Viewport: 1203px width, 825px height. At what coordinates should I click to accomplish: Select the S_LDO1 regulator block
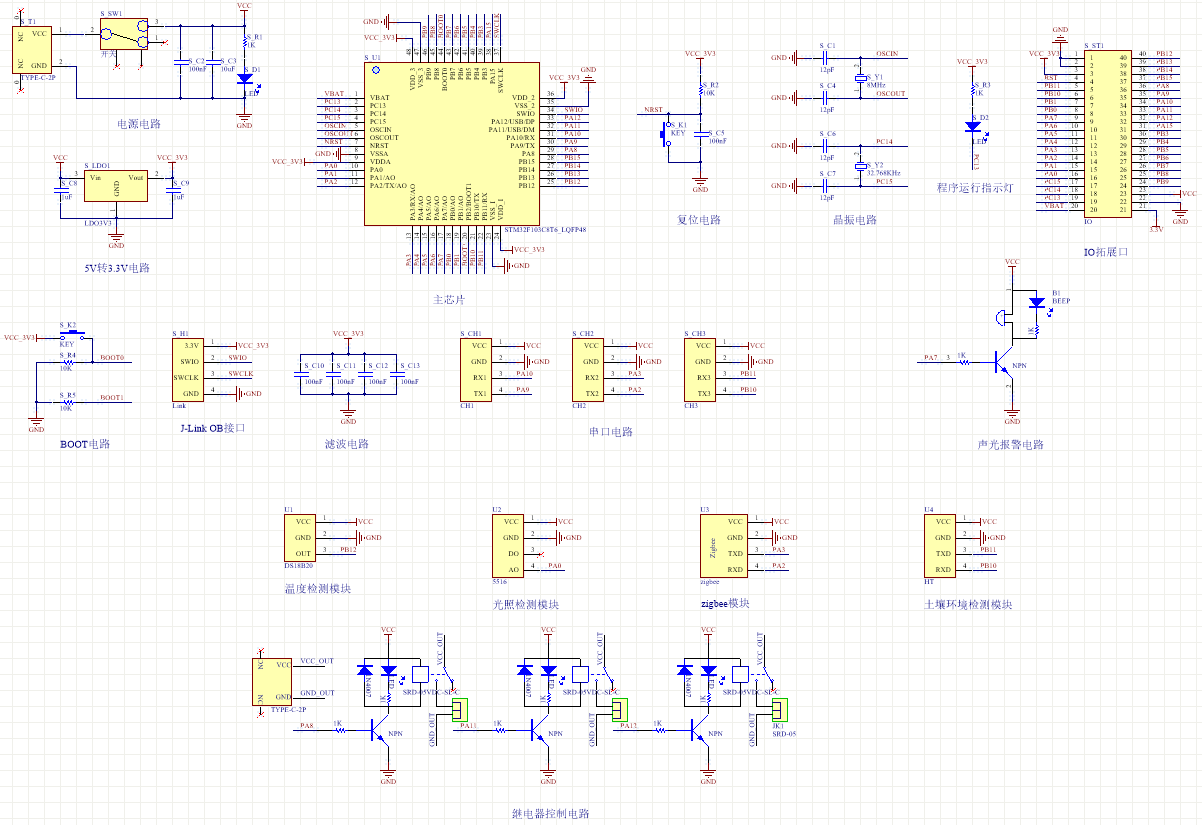tap(116, 186)
